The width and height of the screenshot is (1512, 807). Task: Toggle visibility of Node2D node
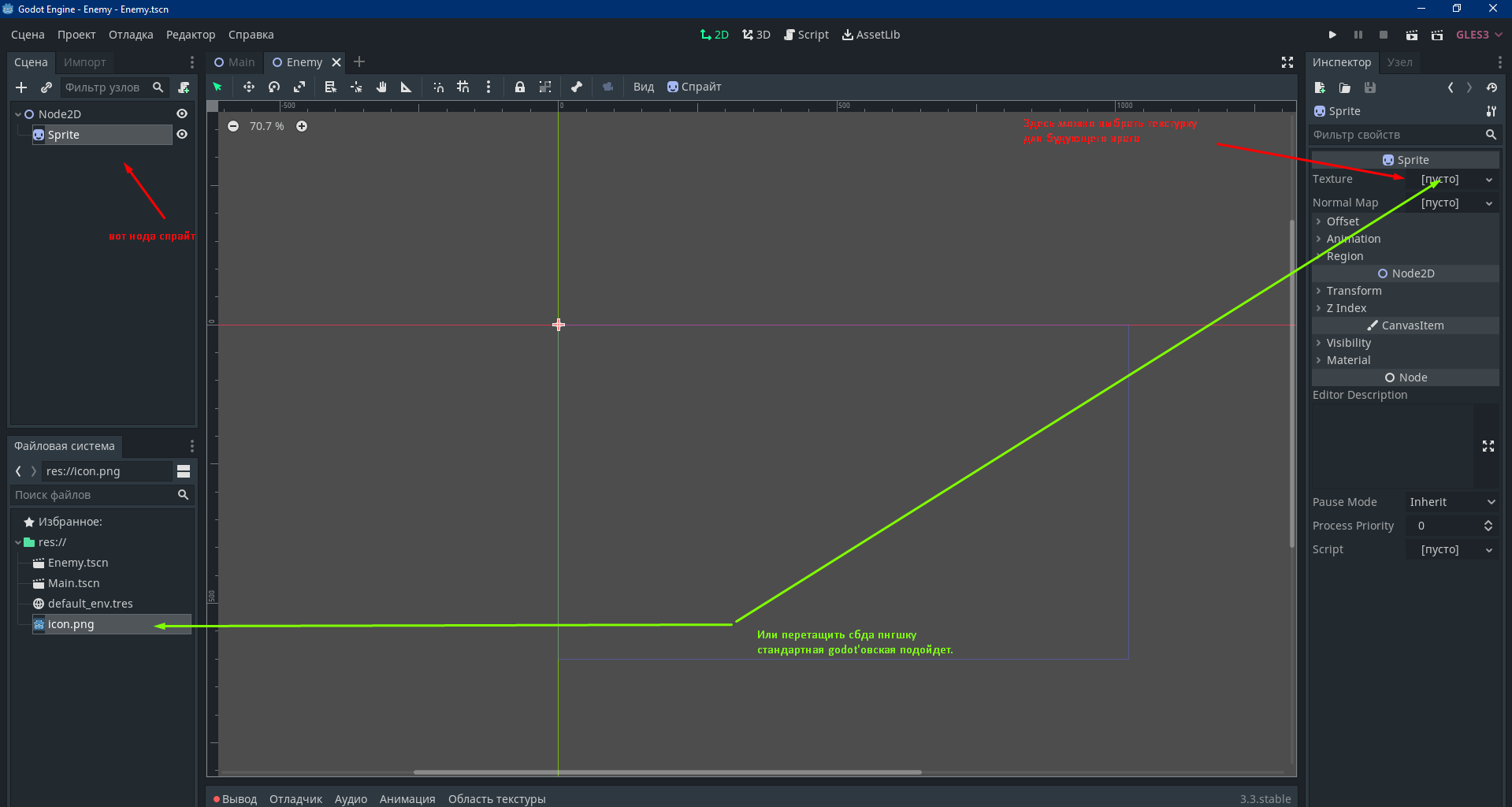click(x=182, y=113)
